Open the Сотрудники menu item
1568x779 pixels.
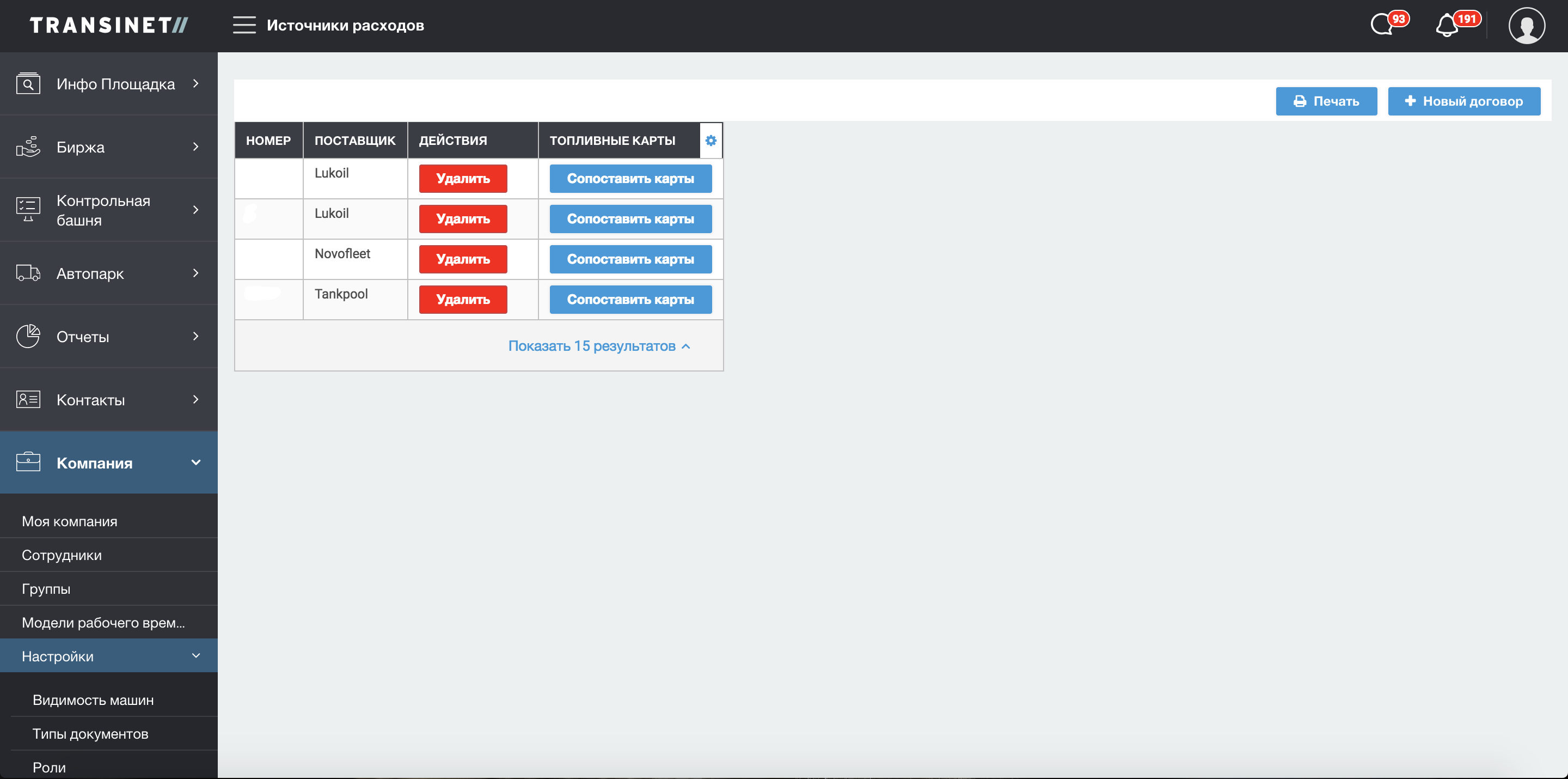pyautogui.click(x=62, y=555)
